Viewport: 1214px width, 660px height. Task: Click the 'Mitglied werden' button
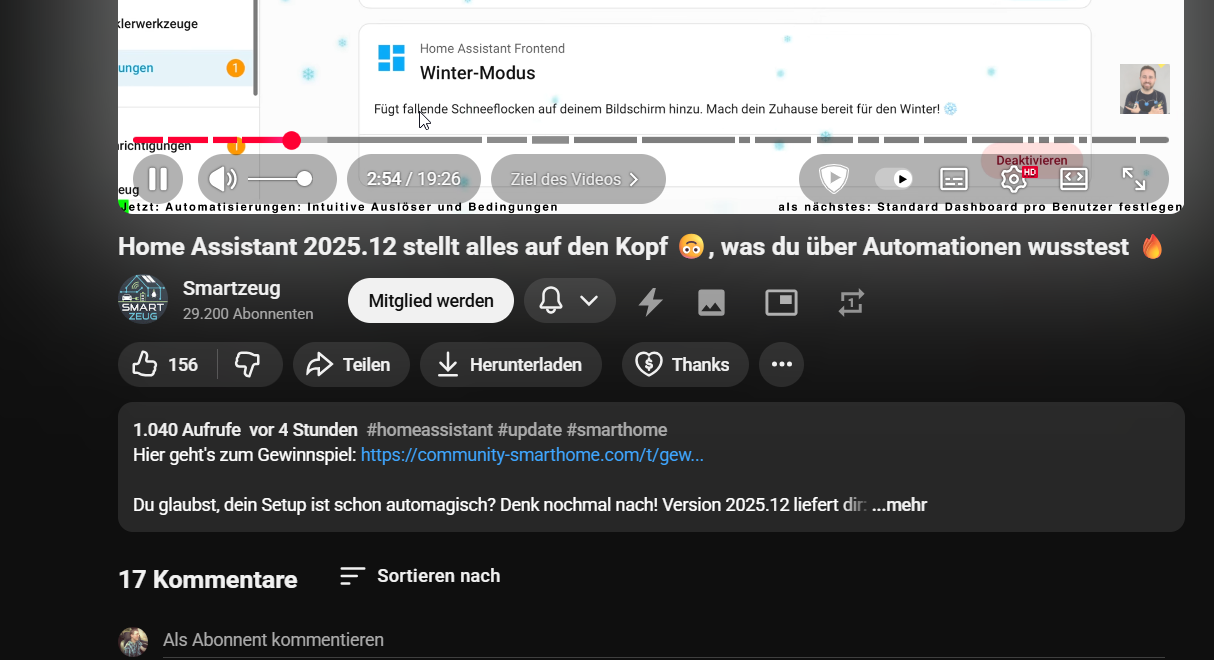pos(431,301)
